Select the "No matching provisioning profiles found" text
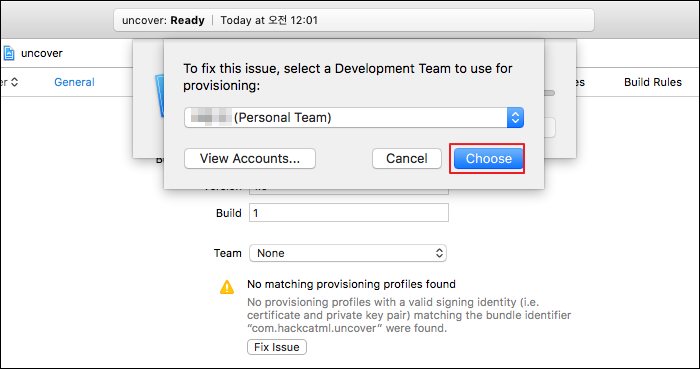This screenshot has width=700, height=369. [351, 284]
